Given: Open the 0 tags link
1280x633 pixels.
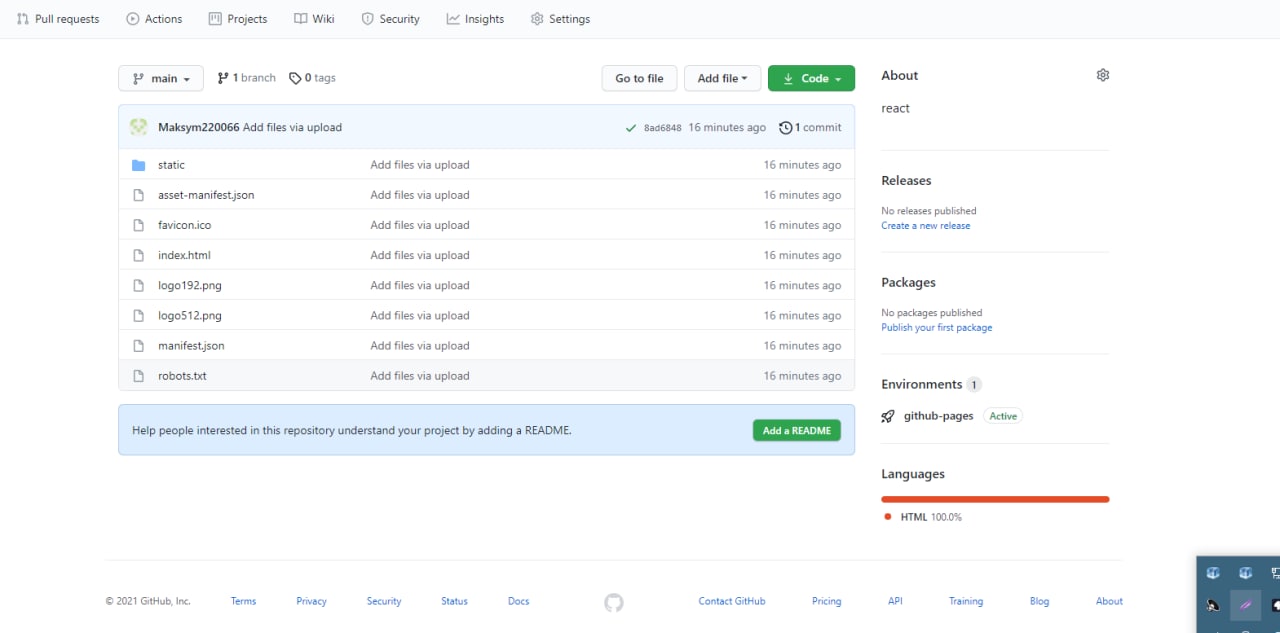Looking at the screenshot, I should 312,78.
